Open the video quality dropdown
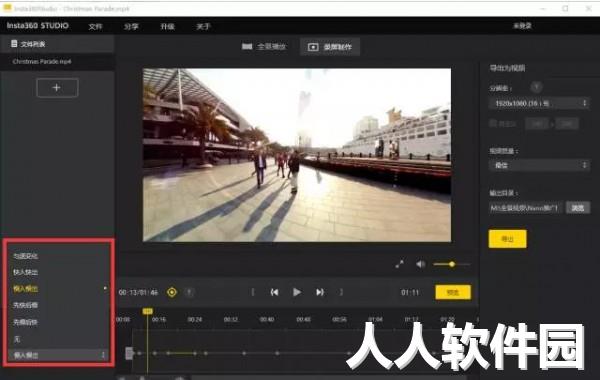This screenshot has height=380, width=600. [539, 165]
